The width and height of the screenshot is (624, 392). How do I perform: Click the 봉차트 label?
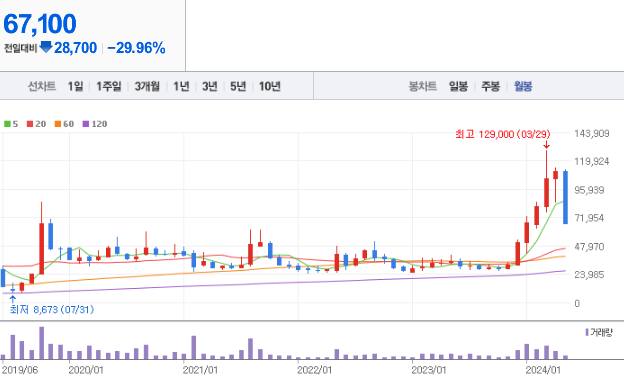coord(423,86)
